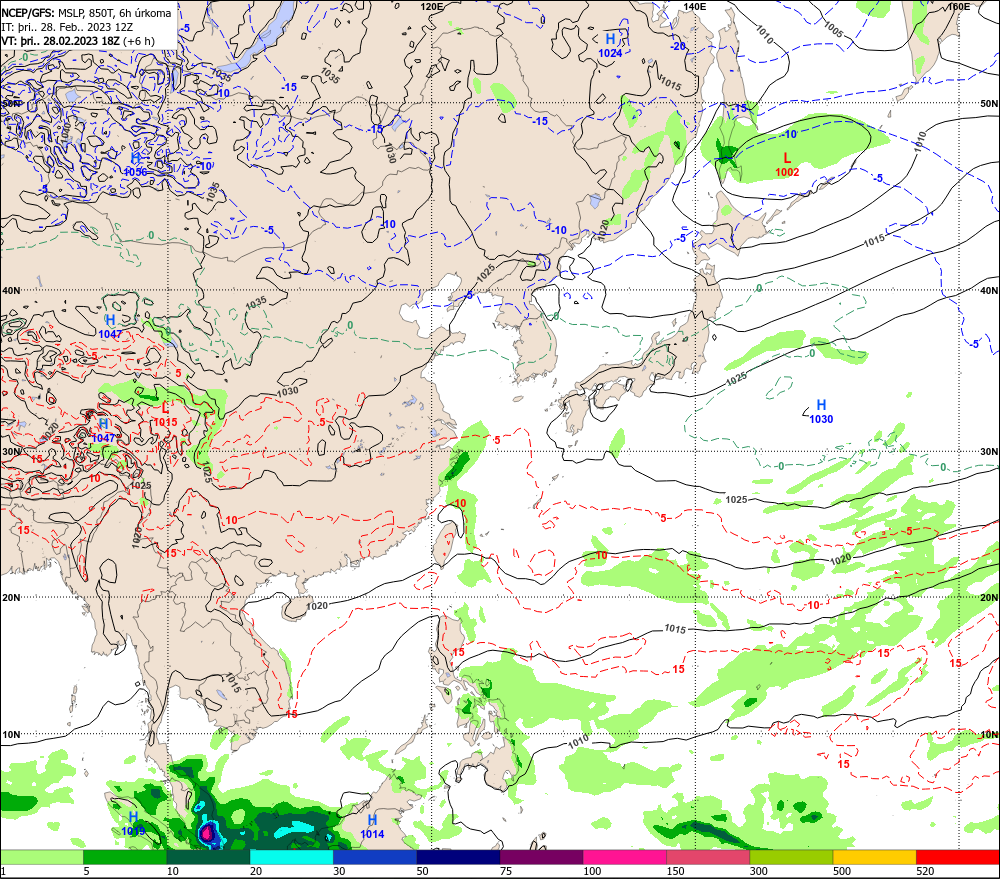Click the dark green 10 mm legend swatch

208,857
